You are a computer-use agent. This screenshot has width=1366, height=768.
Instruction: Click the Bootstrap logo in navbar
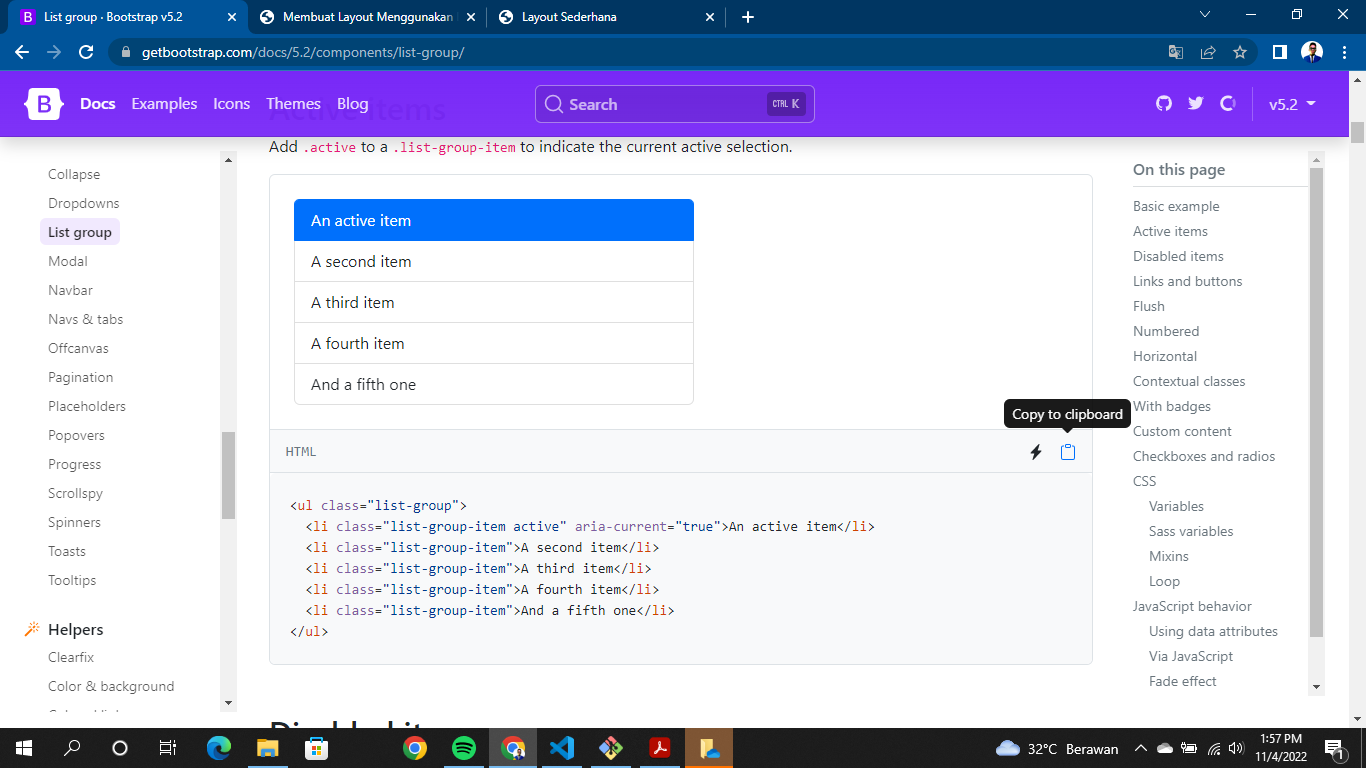[44, 104]
